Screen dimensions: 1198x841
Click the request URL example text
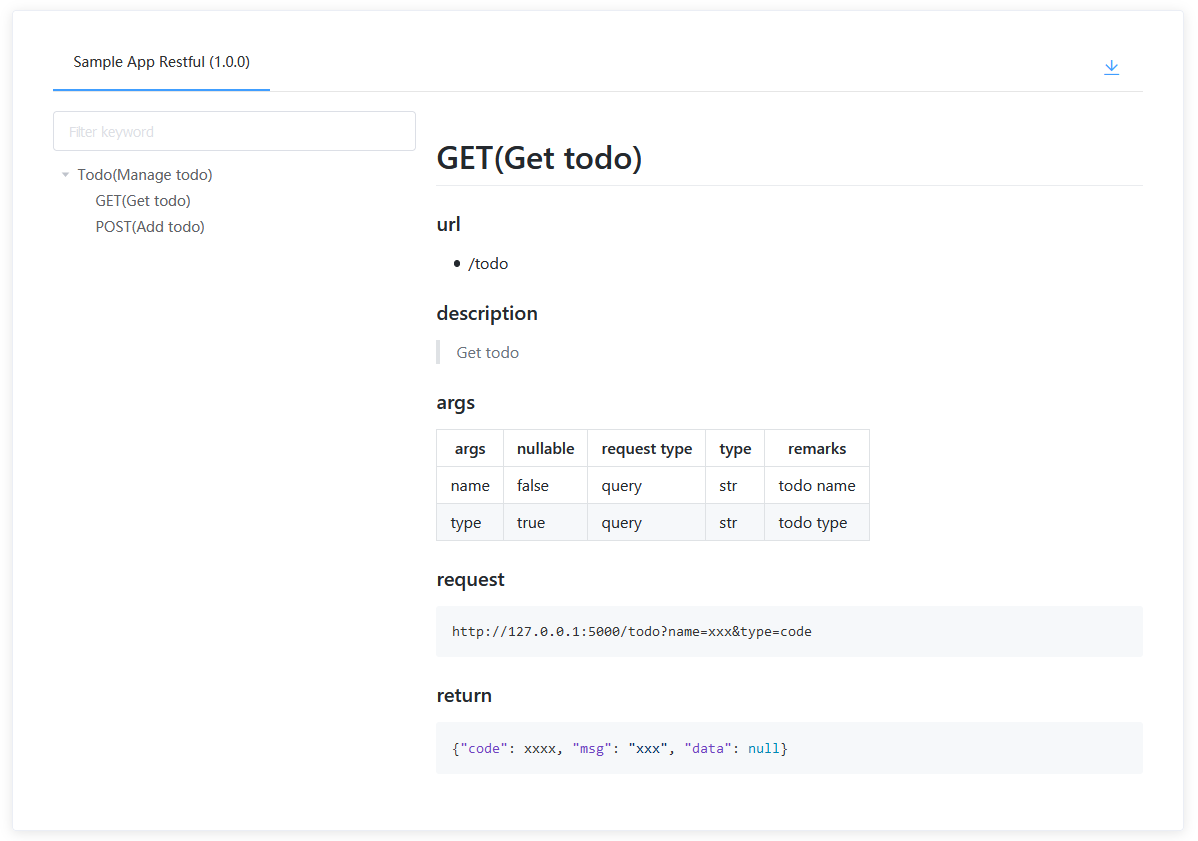coord(631,631)
